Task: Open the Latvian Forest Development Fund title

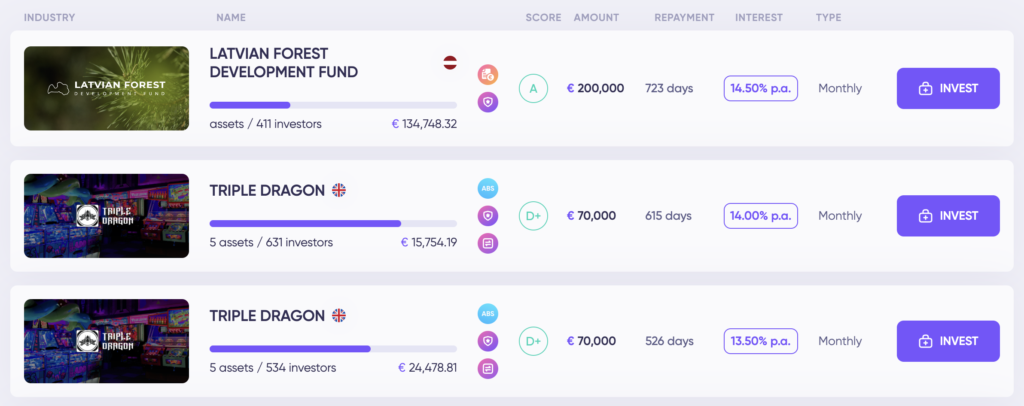Action: (x=283, y=63)
